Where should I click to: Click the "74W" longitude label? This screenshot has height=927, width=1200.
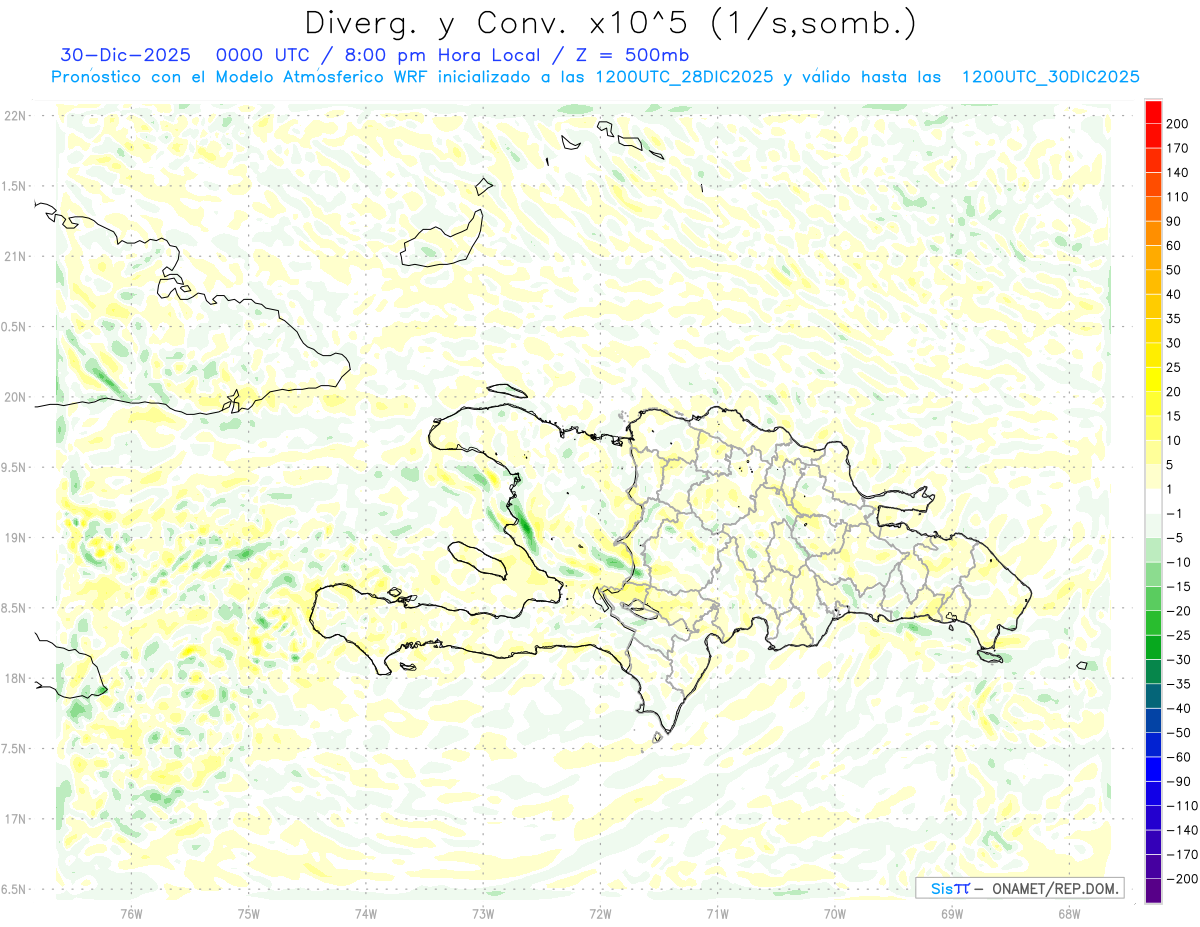[366, 914]
